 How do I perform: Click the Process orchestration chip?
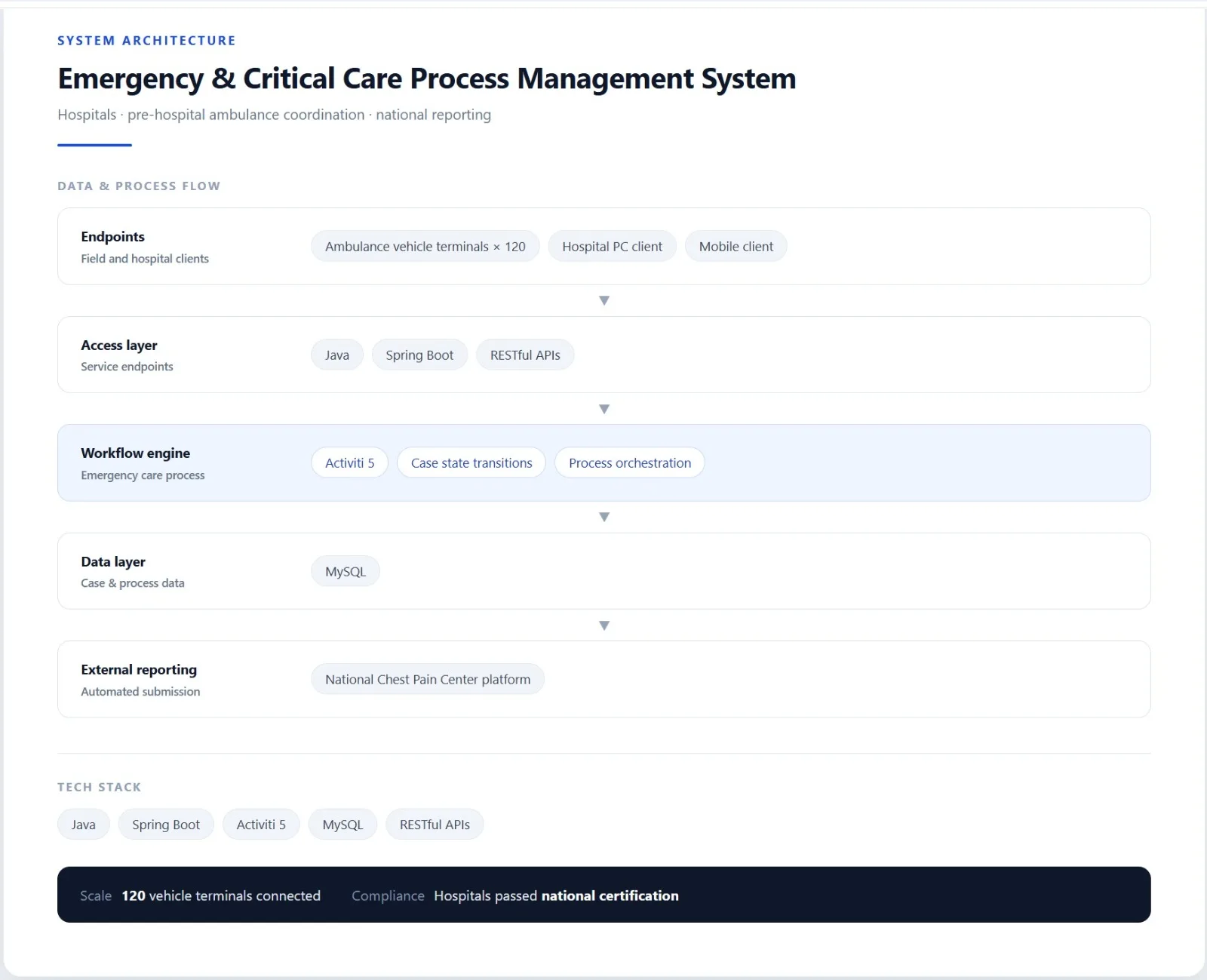click(630, 463)
